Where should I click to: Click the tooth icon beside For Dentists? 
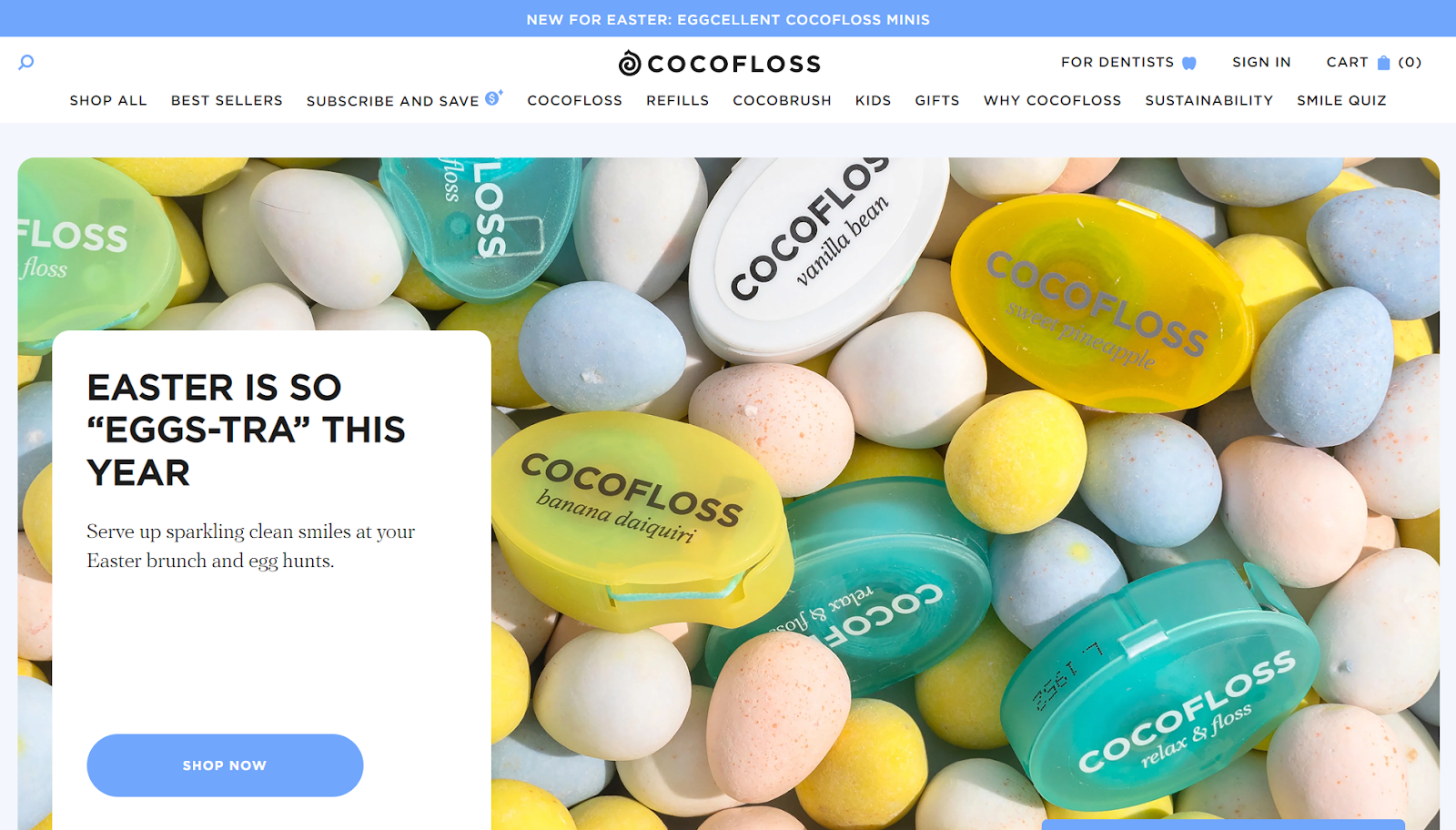(1188, 63)
